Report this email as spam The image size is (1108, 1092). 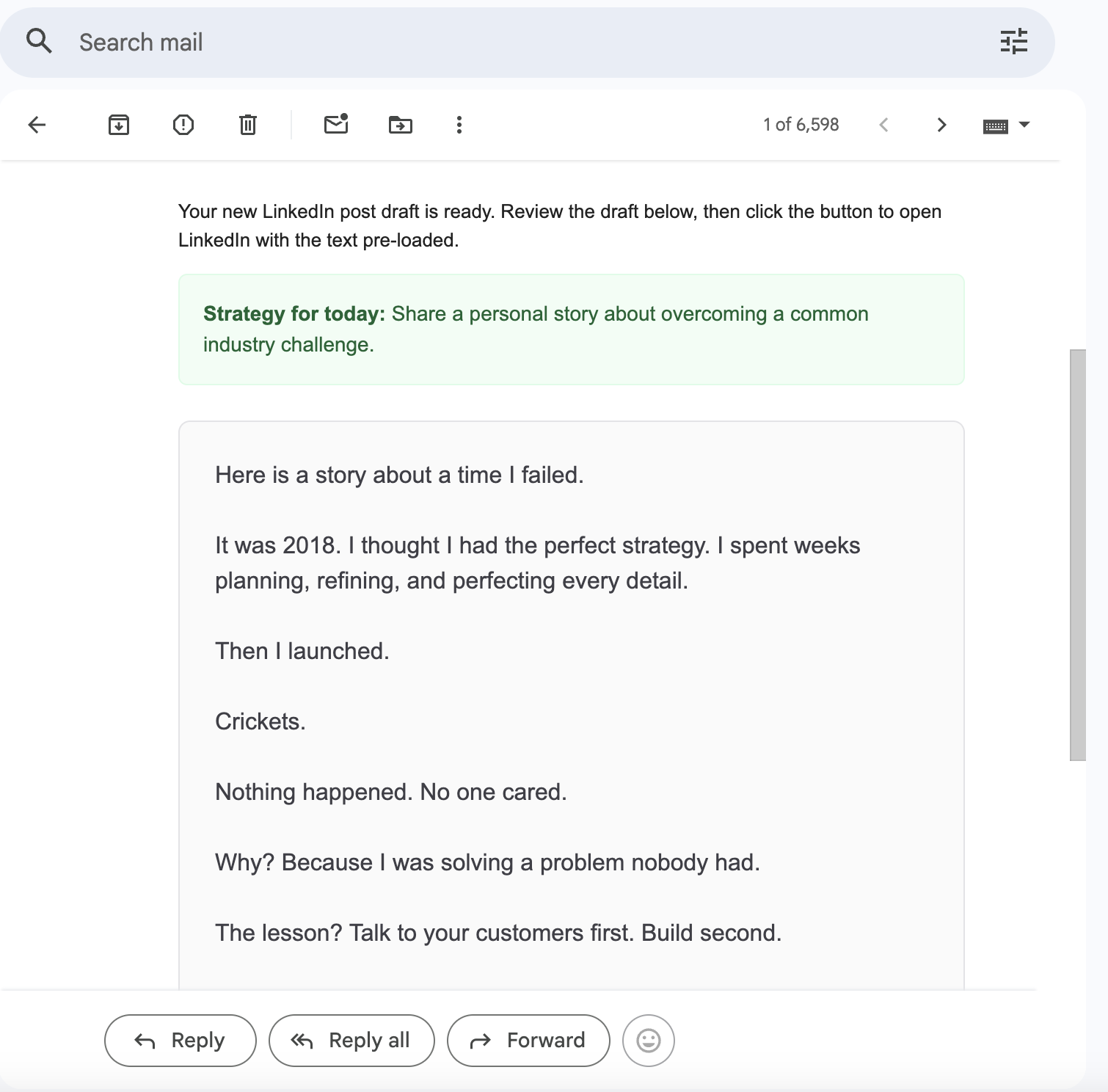(x=183, y=125)
